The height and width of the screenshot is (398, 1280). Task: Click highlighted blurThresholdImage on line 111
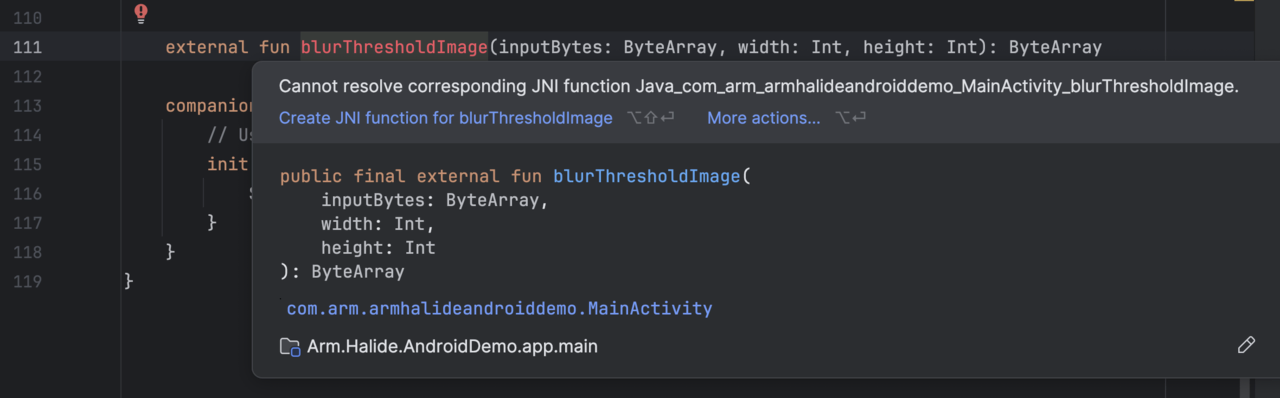[394, 47]
